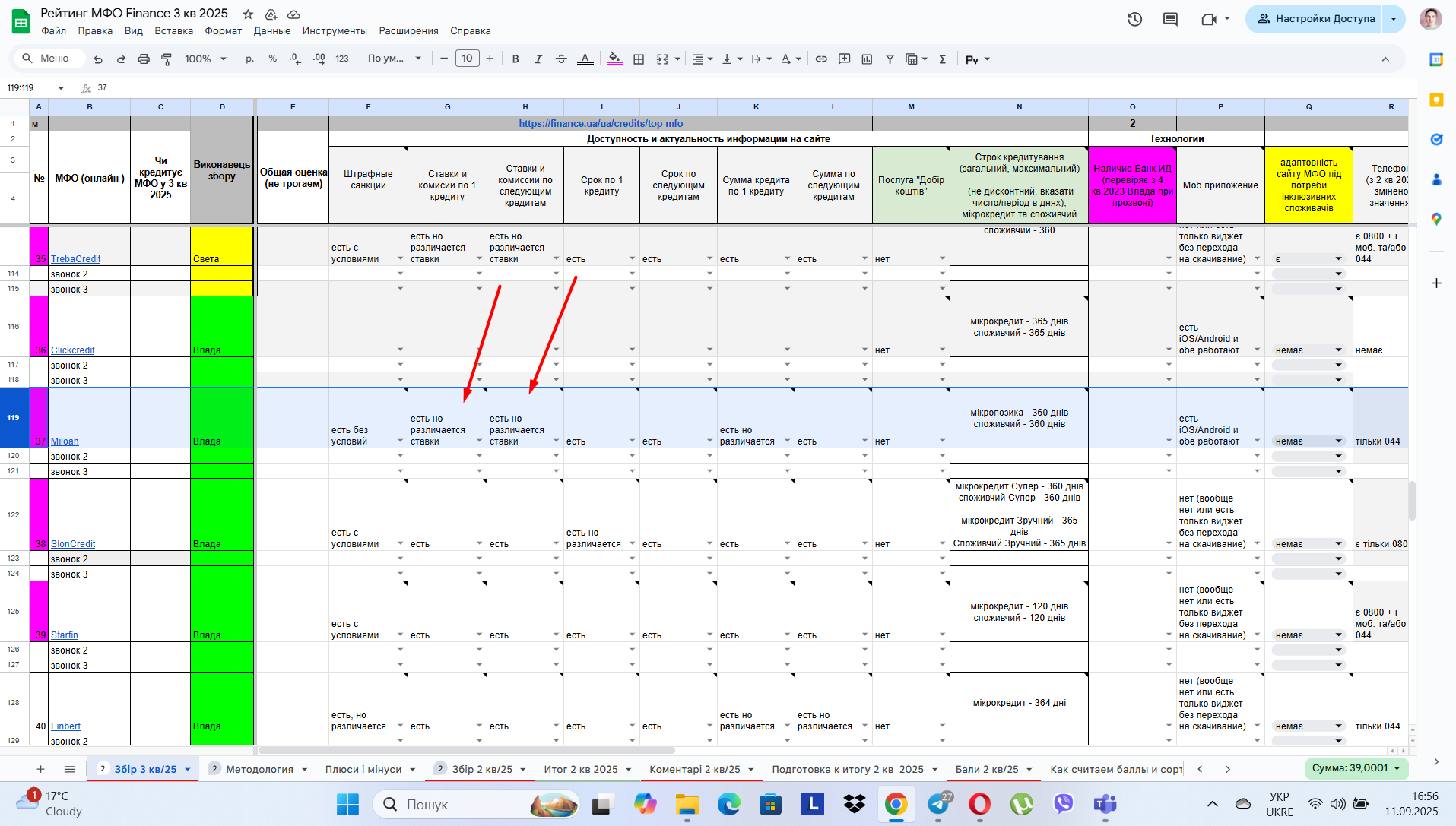Click the font size input field
1456x826 pixels.
467,59
